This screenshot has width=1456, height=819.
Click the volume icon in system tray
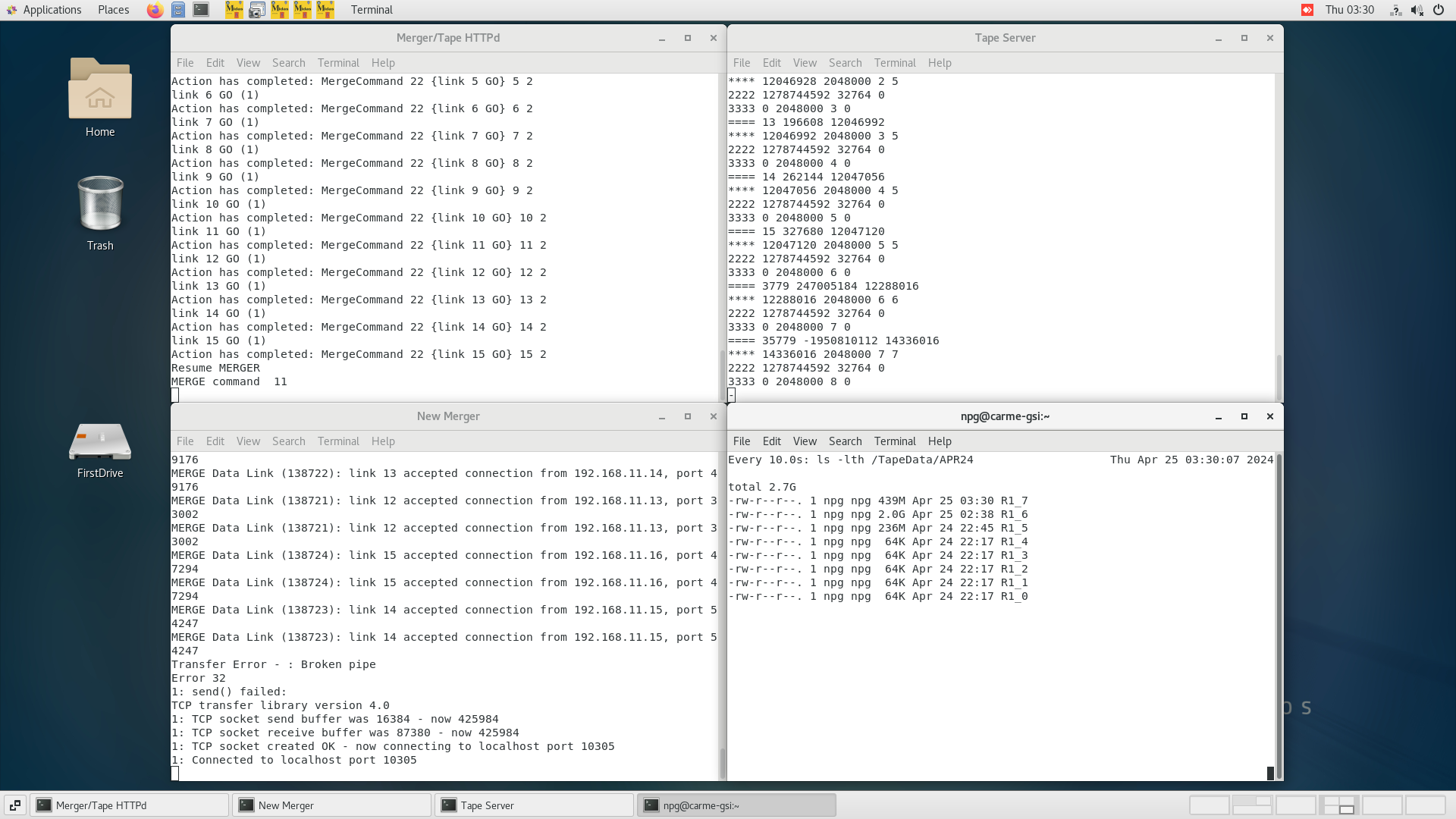pyautogui.click(x=1417, y=10)
